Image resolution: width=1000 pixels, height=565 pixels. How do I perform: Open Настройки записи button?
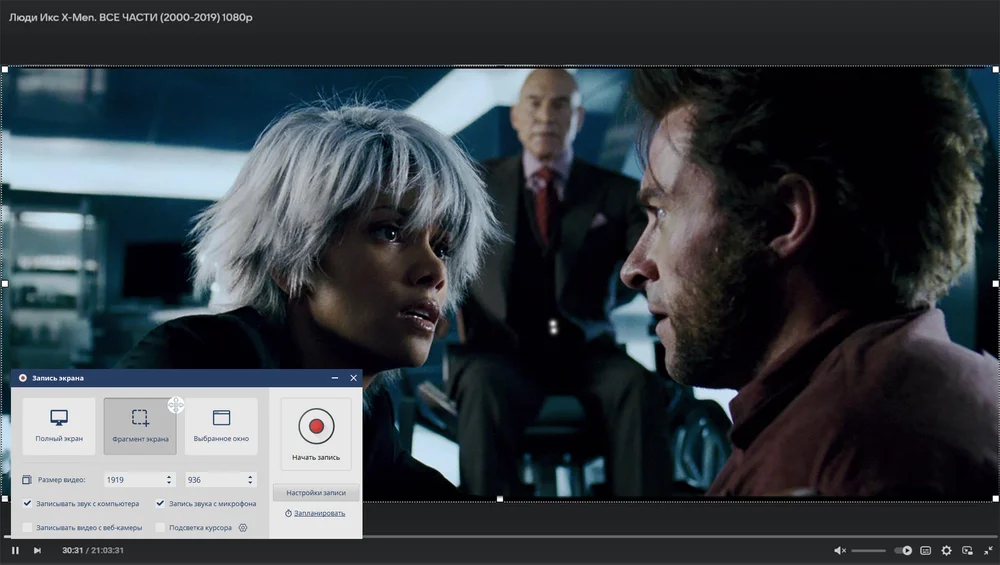pos(315,493)
